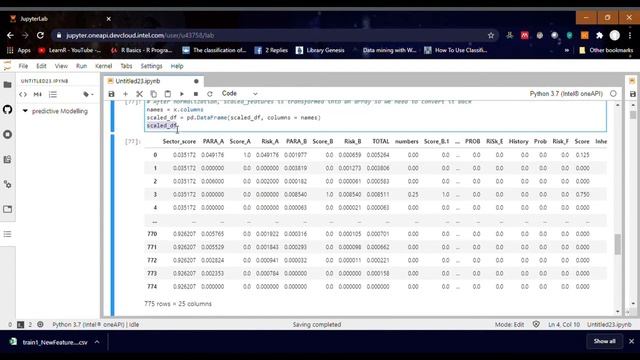The height and width of the screenshot is (360, 640).
Task: Click the kernel status circle indicator
Action: pyautogui.click(x=613, y=94)
